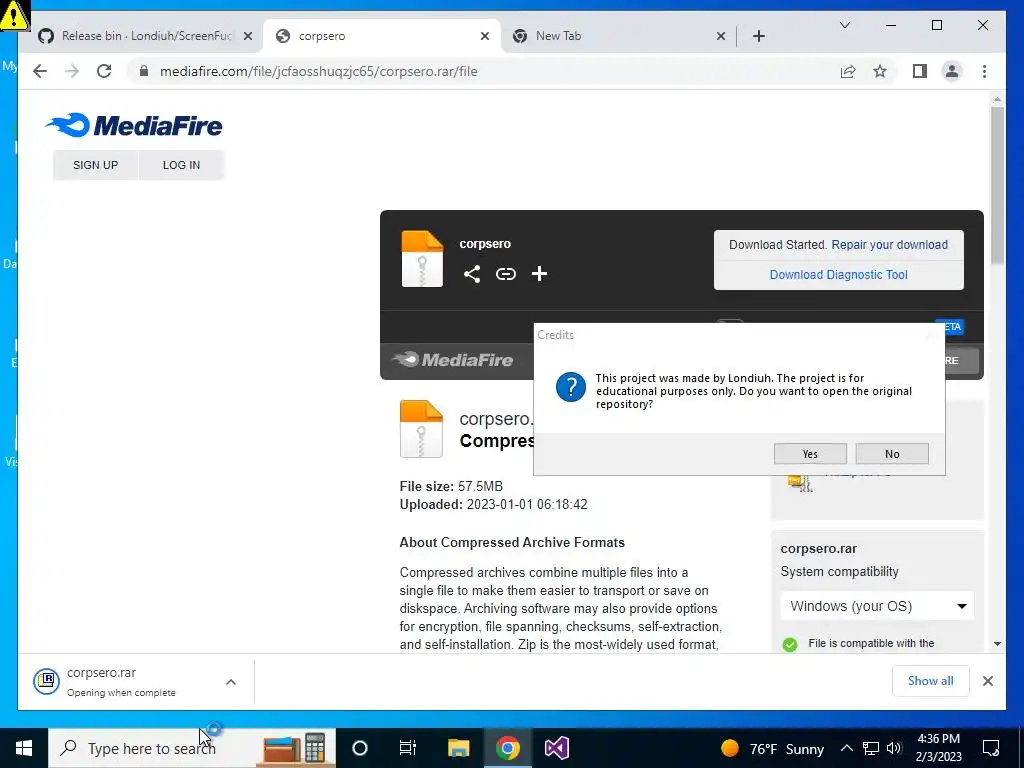Click the Chrome icon in the taskbar

coord(507,748)
